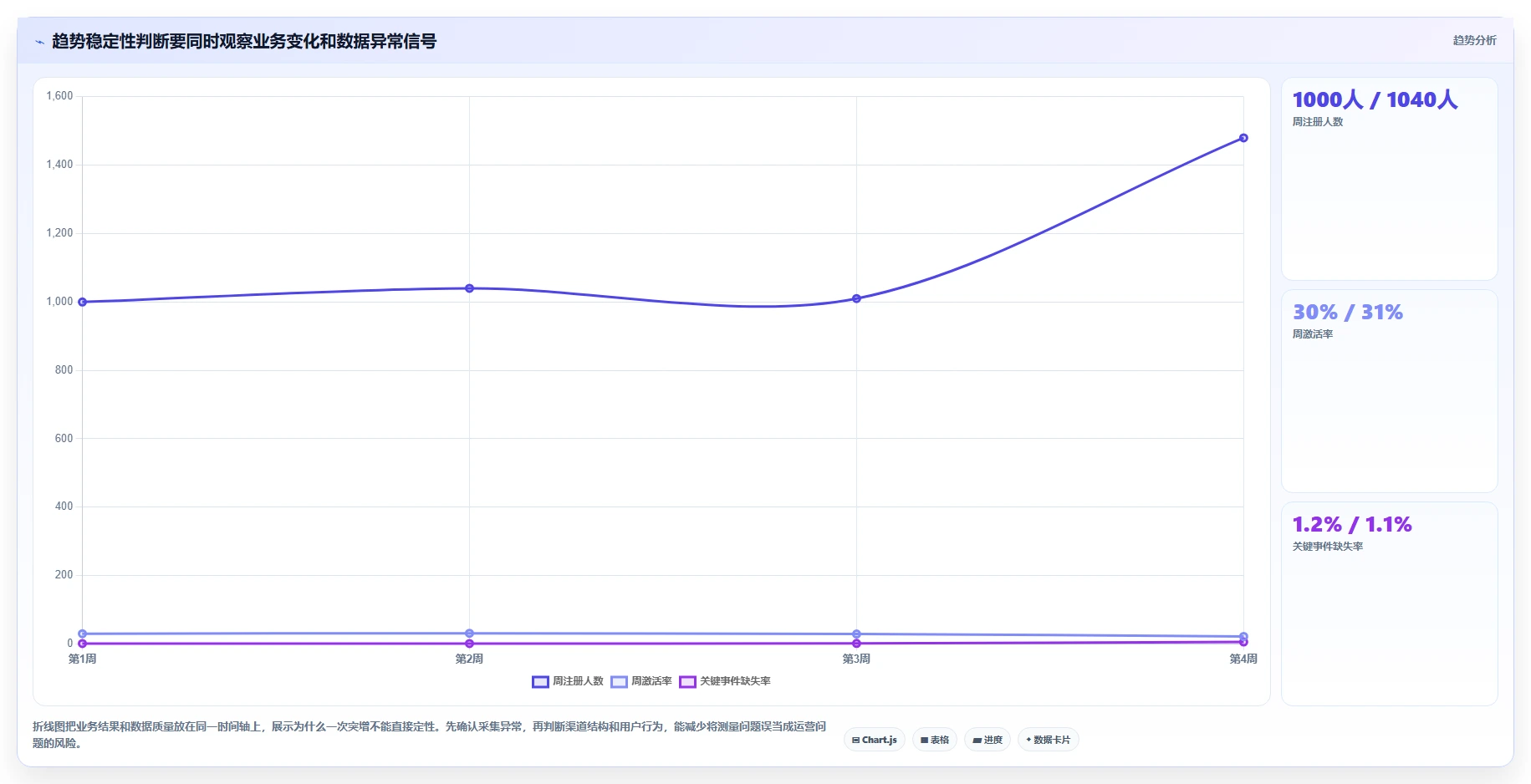Toggle the 关键事件缺失率 legend swatch

pos(687,682)
